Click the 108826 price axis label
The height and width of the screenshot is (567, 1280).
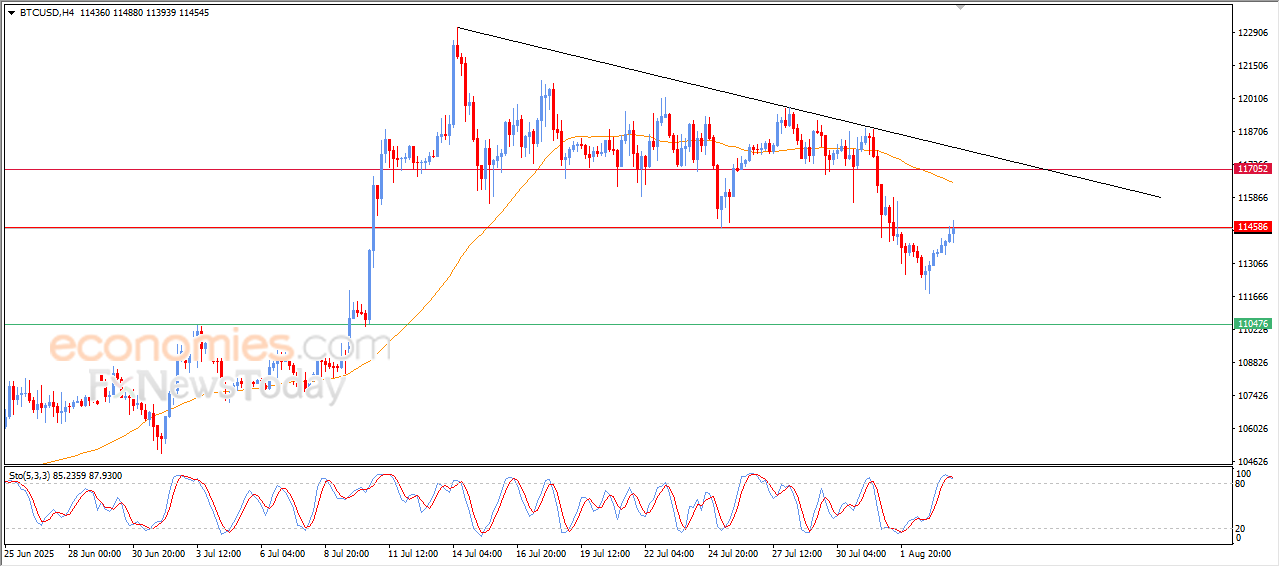pyautogui.click(x=1253, y=363)
